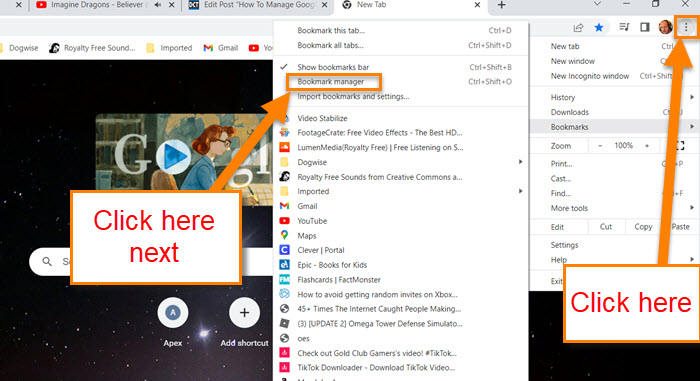The image size is (700, 381).
Task: Open the media control playlist icon
Action: pos(624,28)
